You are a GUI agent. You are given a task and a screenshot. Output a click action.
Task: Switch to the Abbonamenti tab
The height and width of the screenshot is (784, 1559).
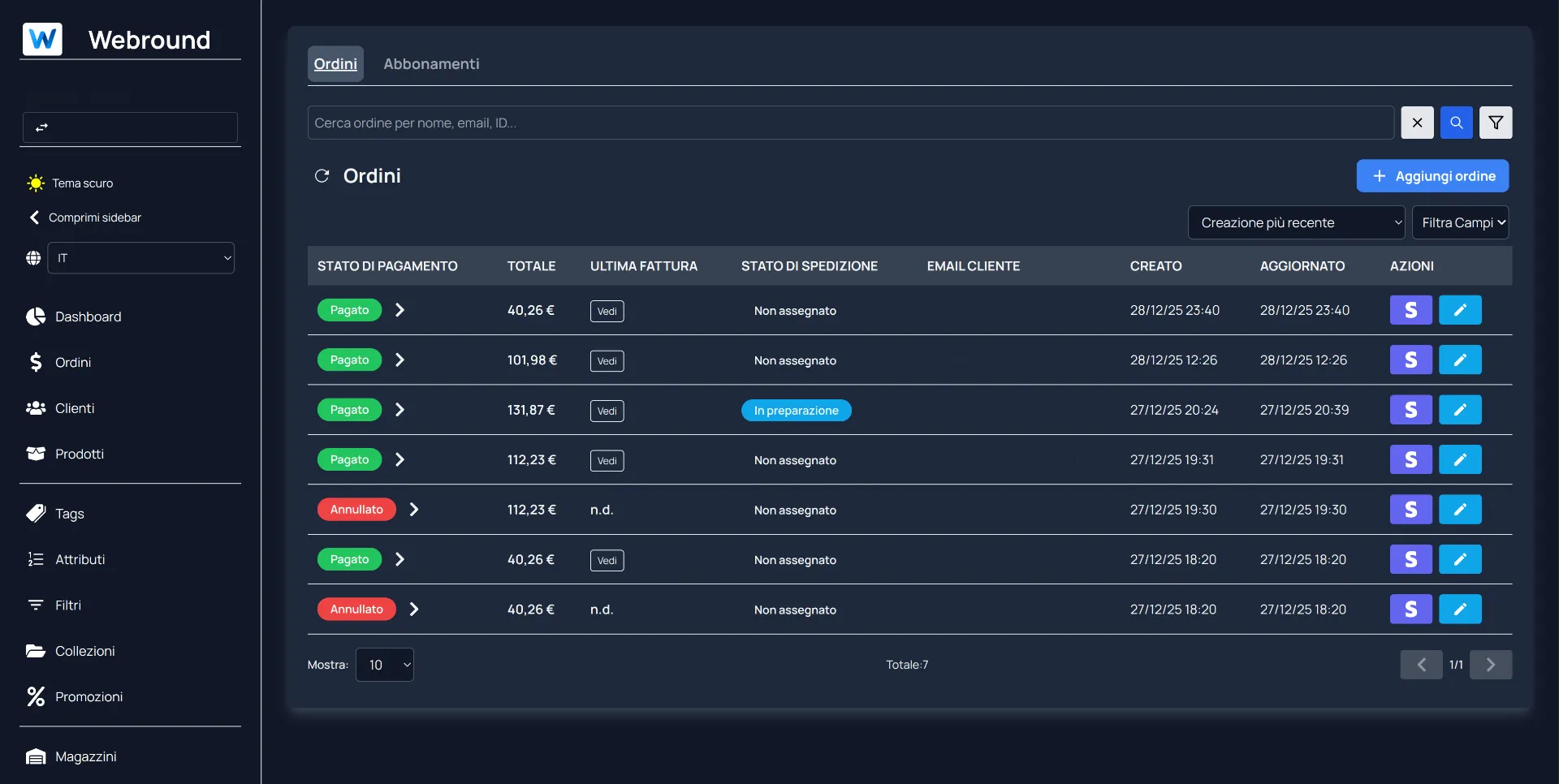[431, 63]
